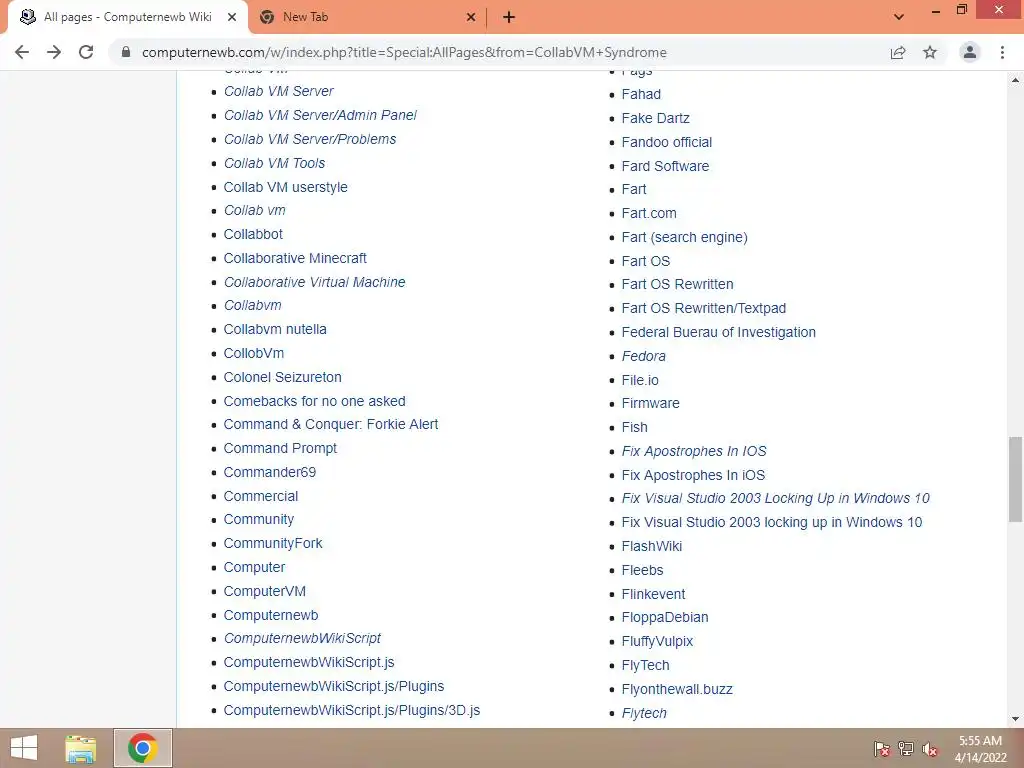Open the taskbar clock showing 5:55 AM
Screen dimensions: 1024x768
pos(980,749)
